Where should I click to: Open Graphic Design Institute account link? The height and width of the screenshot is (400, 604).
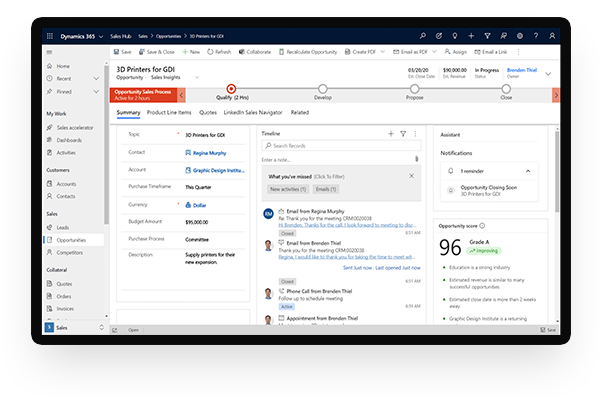click(218, 170)
